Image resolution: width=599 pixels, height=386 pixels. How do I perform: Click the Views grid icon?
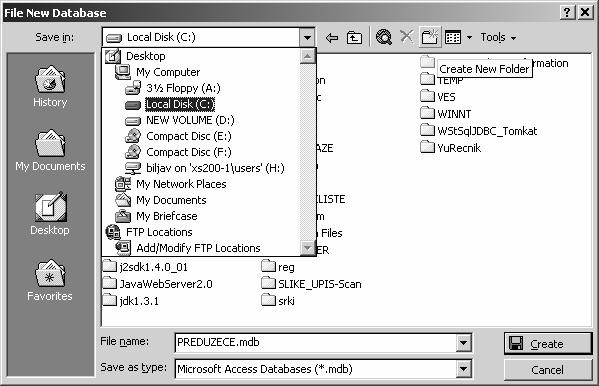click(453, 37)
